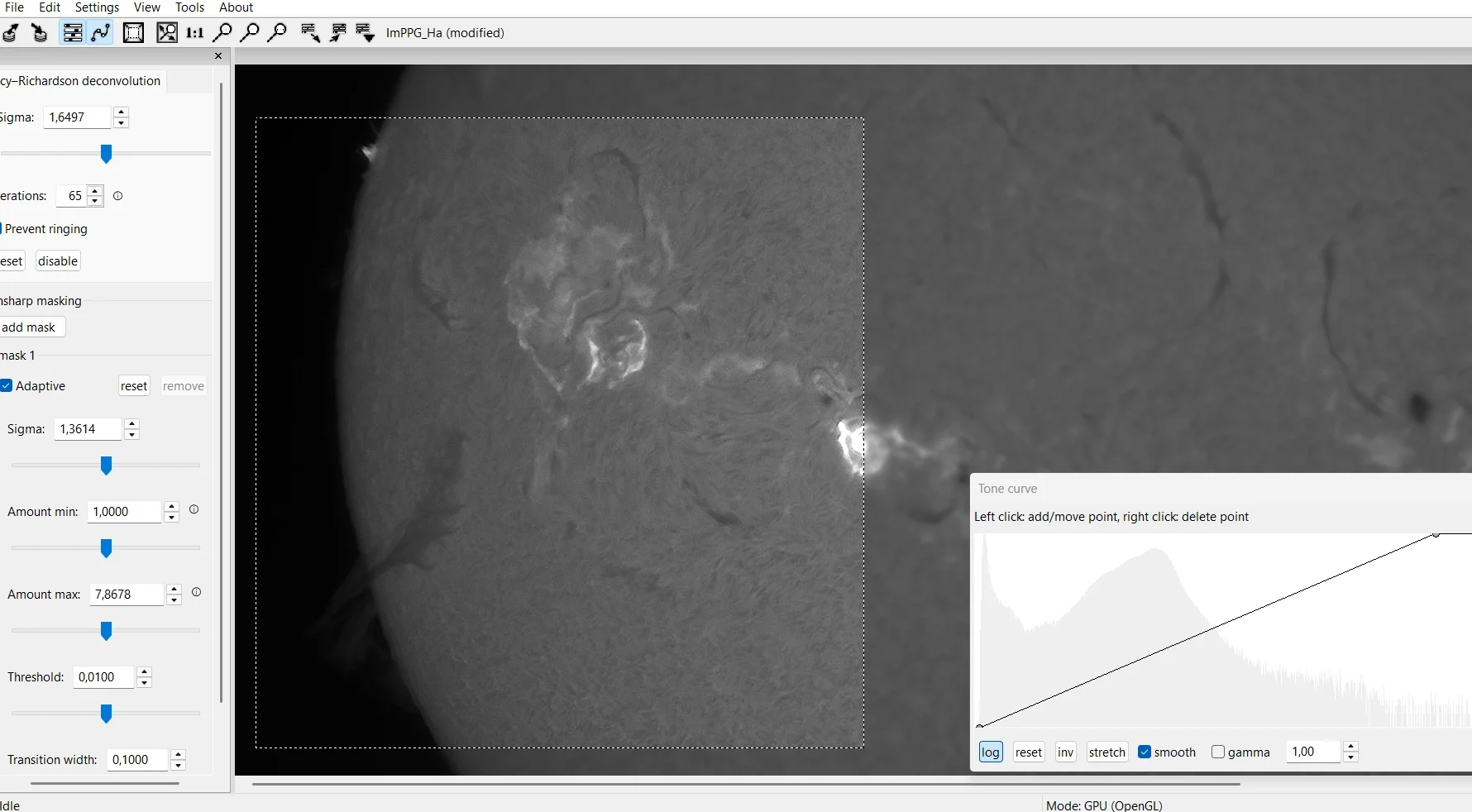Toggle the tone curve editor window
Screen dimensions: 1472x812
tap(101, 33)
